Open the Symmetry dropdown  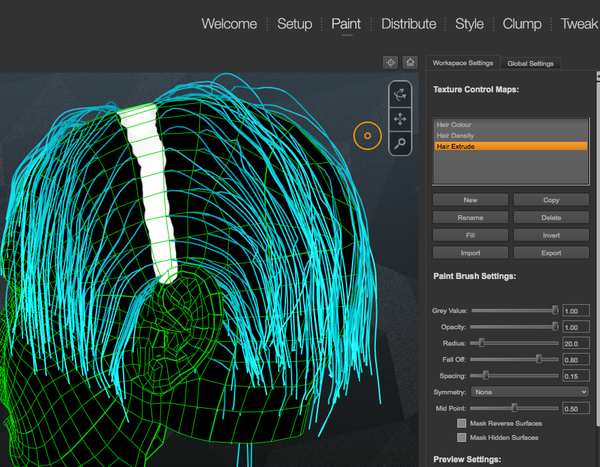[530, 392]
